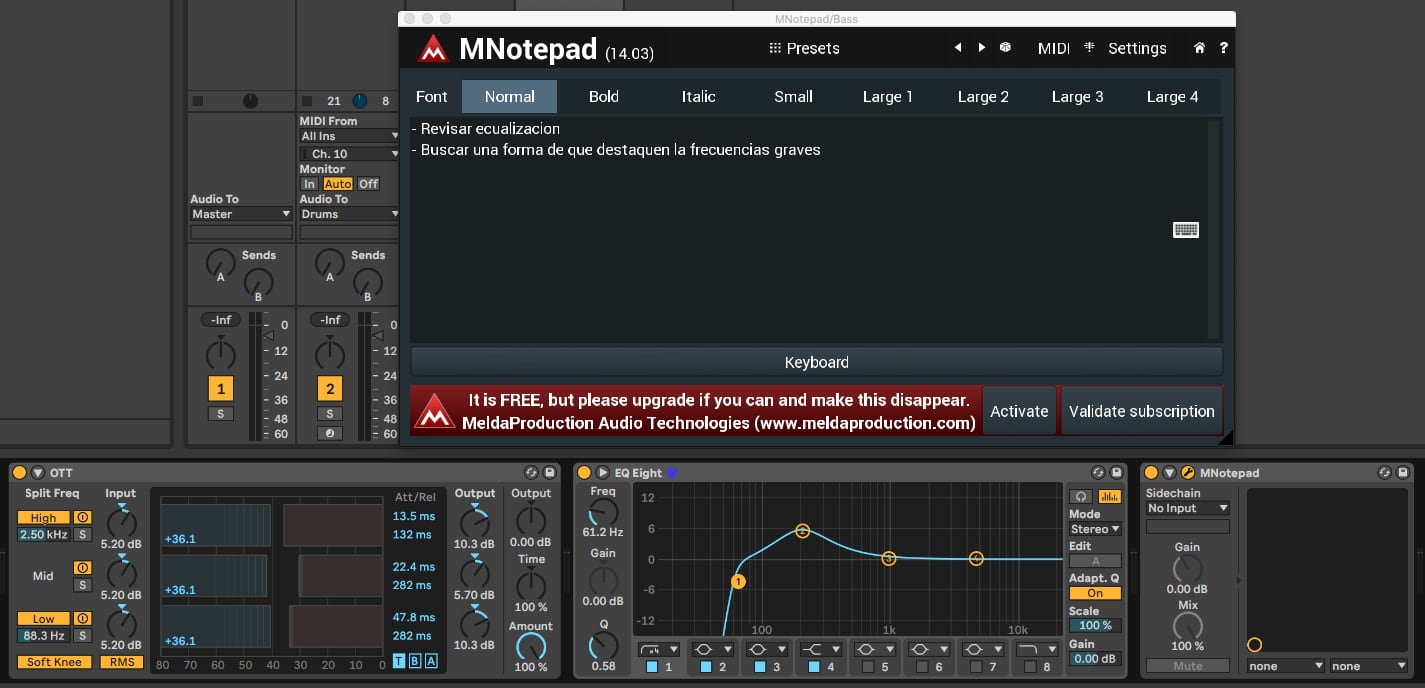Open MNotepad Settings
The height and width of the screenshot is (688, 1425).
click(1137, 48)
